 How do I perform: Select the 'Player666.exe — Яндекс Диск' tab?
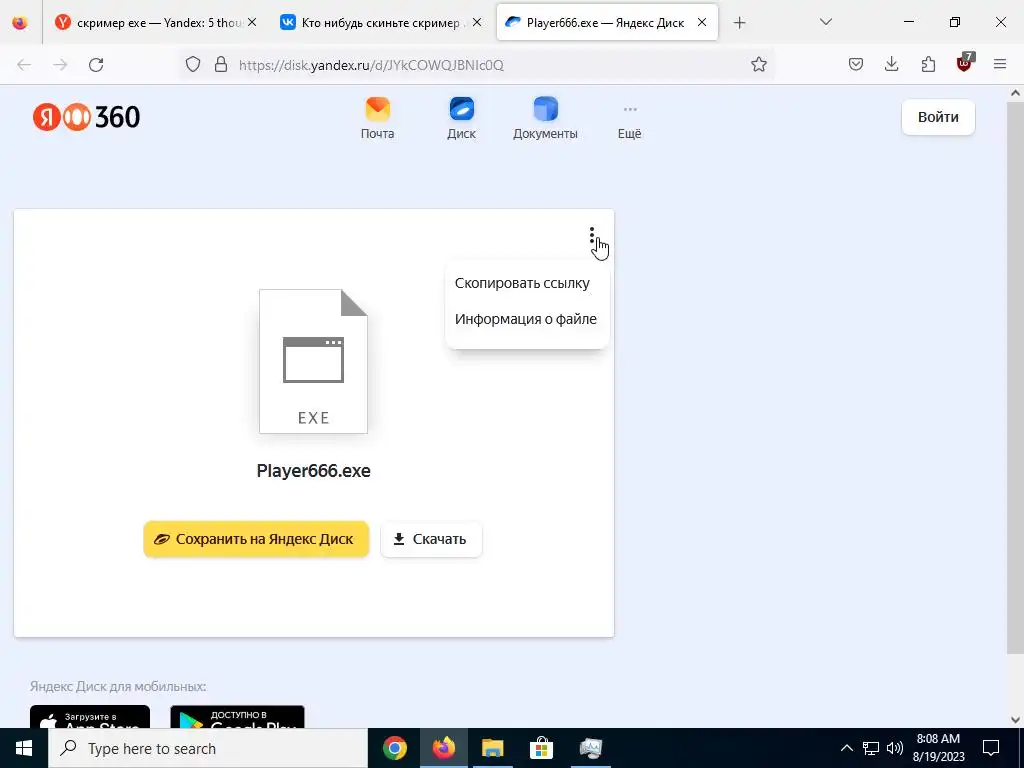[607, 22]
